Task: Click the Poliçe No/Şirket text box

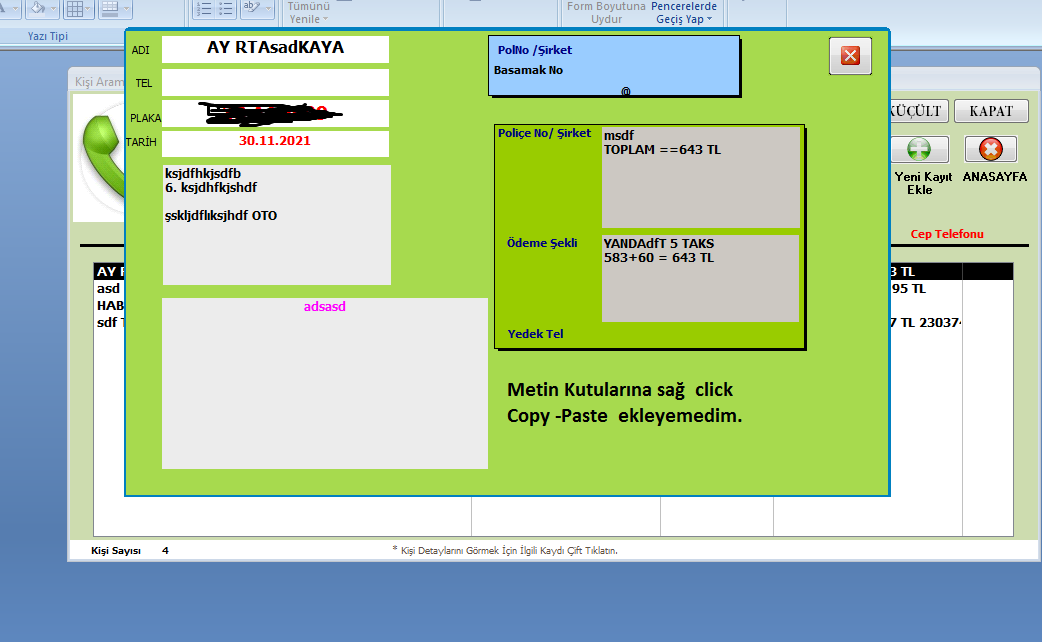Action: pyautogui.click(x=700, y=178)
